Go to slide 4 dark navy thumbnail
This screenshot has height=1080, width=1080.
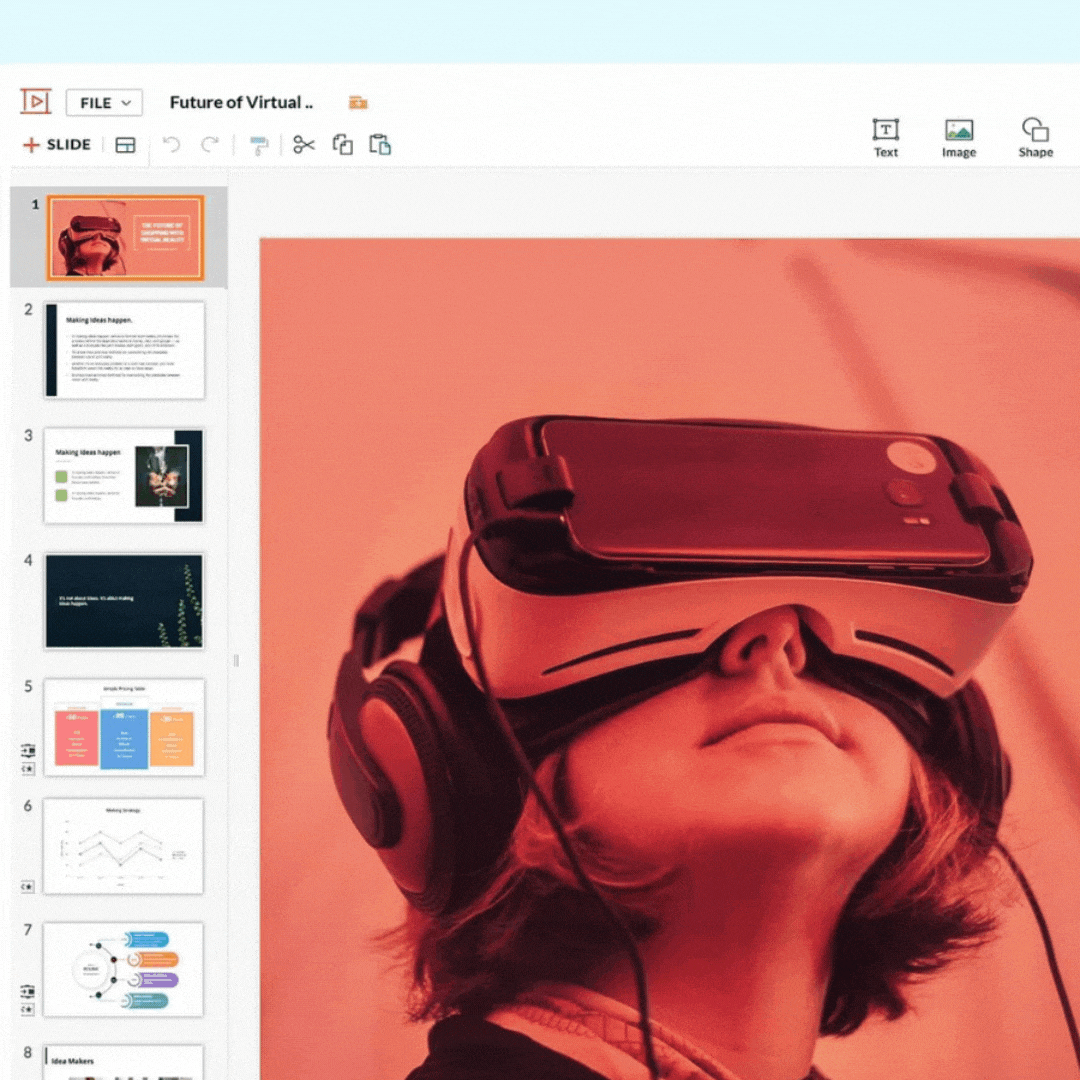(124, 601)
